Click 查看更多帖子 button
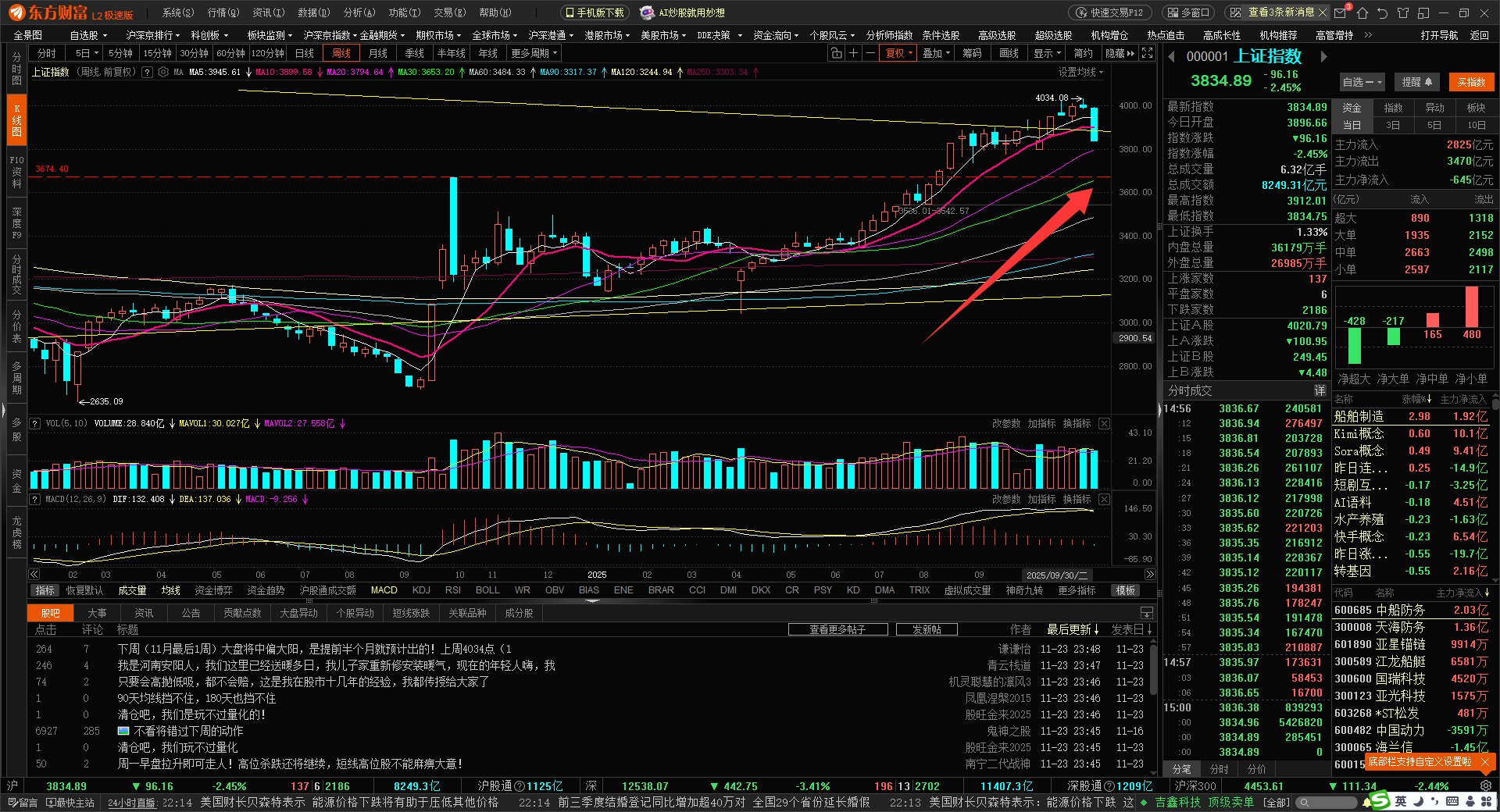 (837, 629)
